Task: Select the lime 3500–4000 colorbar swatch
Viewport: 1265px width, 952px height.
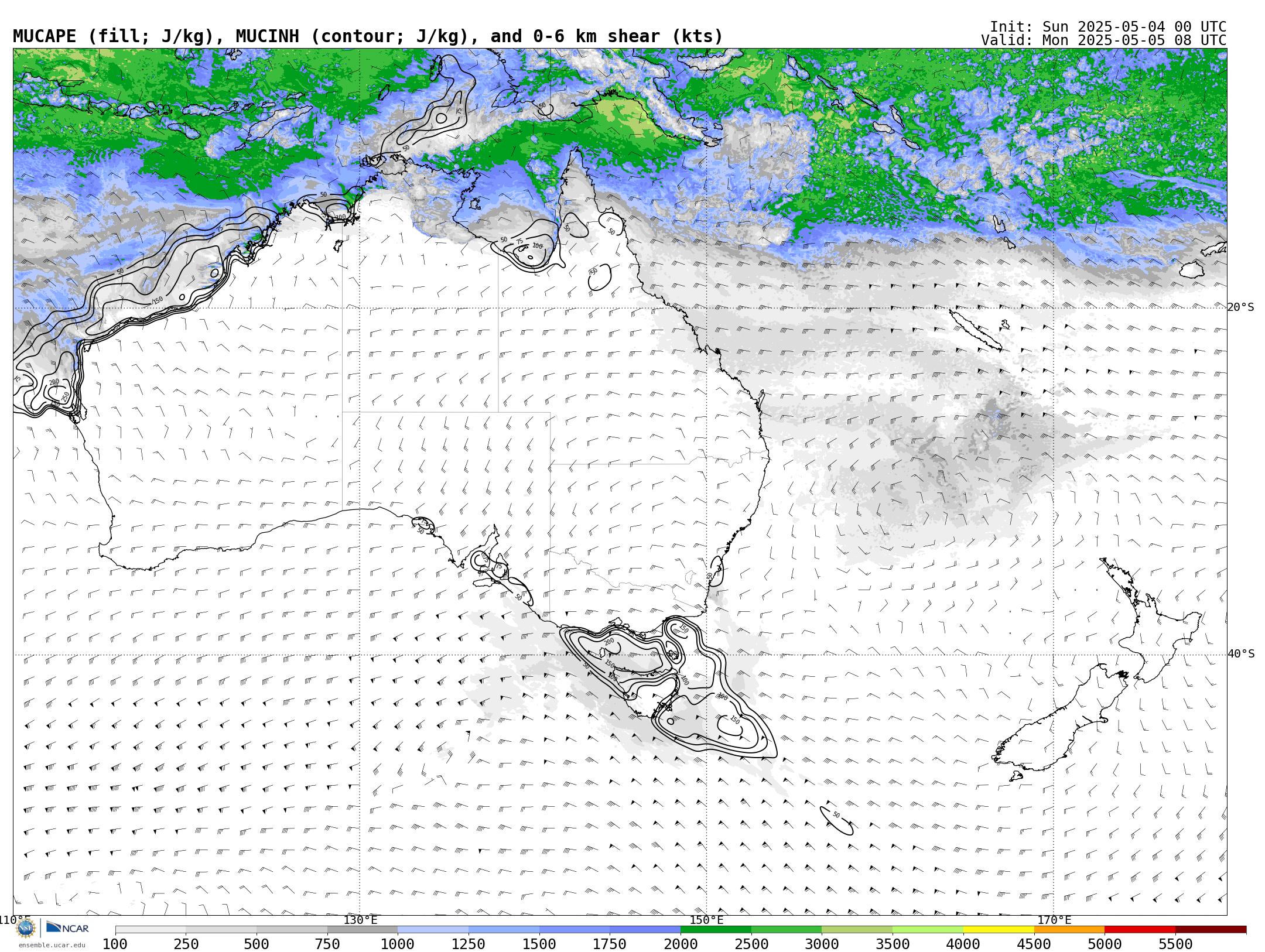Action: 928,930
